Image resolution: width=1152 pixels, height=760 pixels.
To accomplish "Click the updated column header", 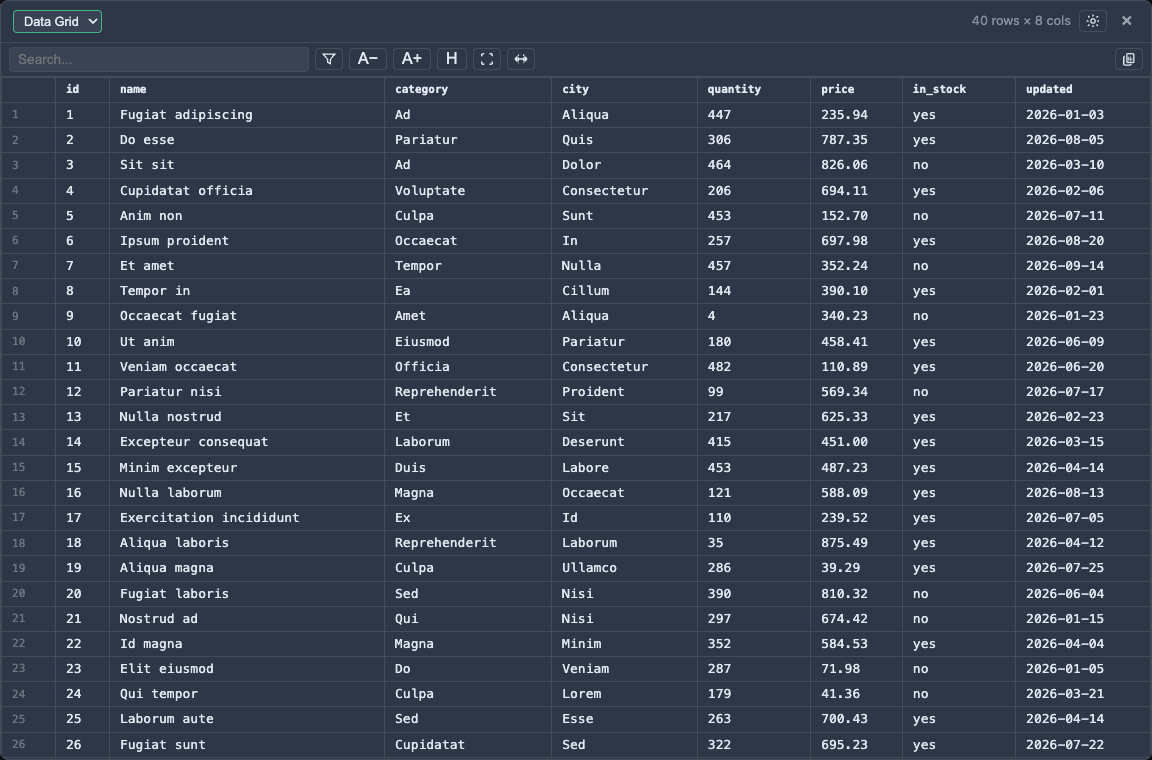I will (x=1083, y=89).
